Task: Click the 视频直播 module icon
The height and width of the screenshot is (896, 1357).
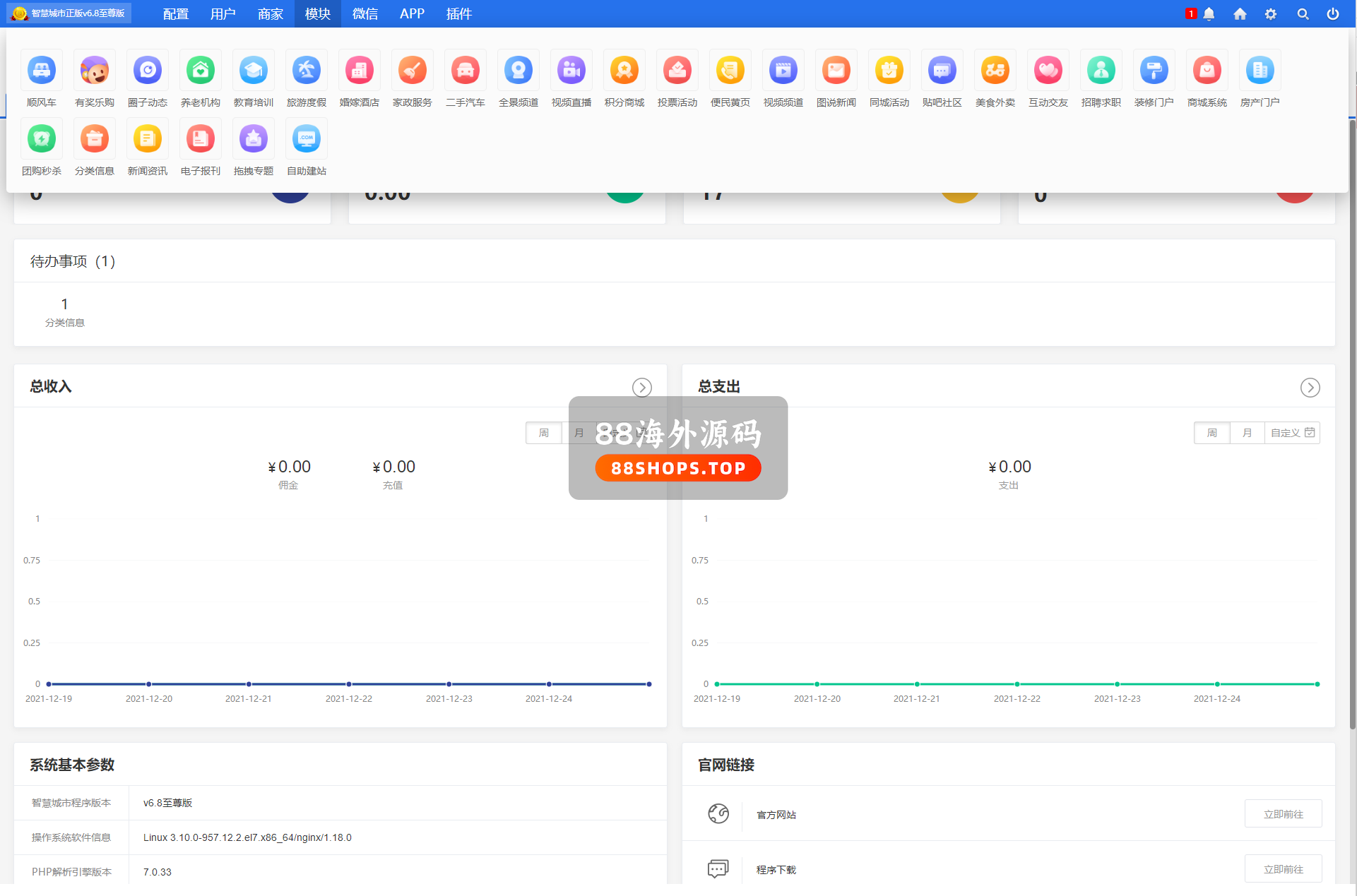Action: (x=571, y=71)
